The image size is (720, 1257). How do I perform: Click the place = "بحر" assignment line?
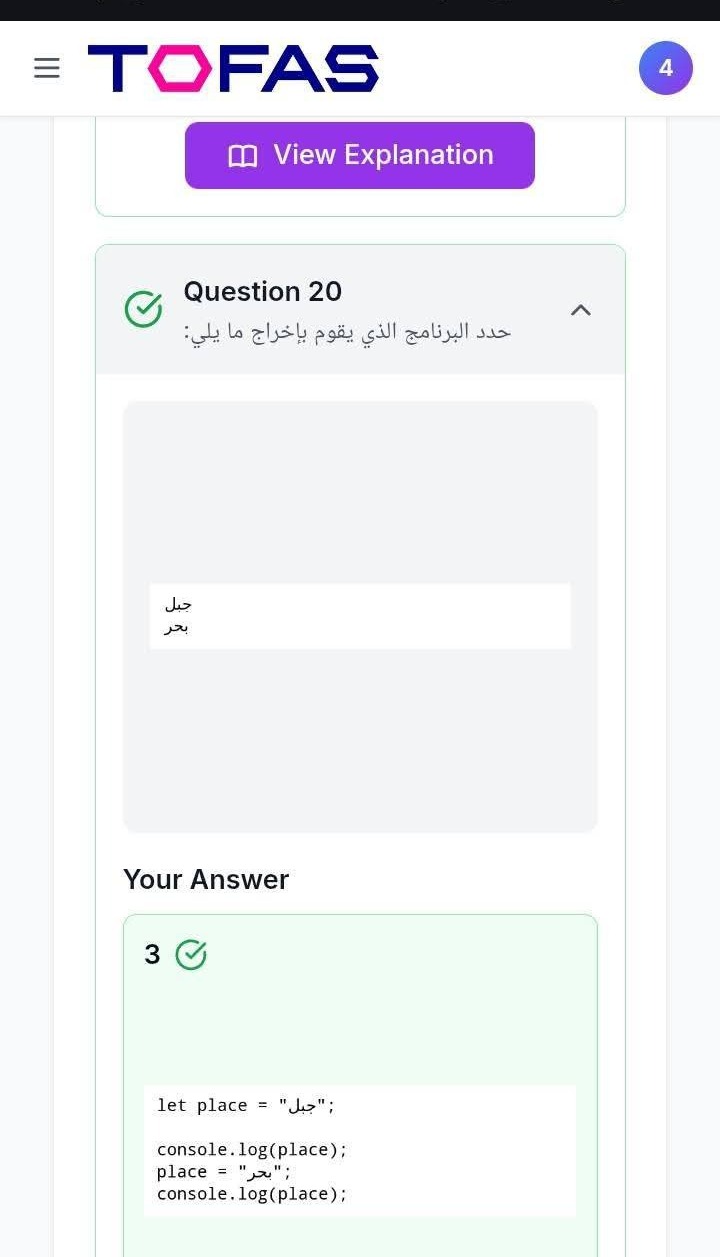[x=224, y=1172]
